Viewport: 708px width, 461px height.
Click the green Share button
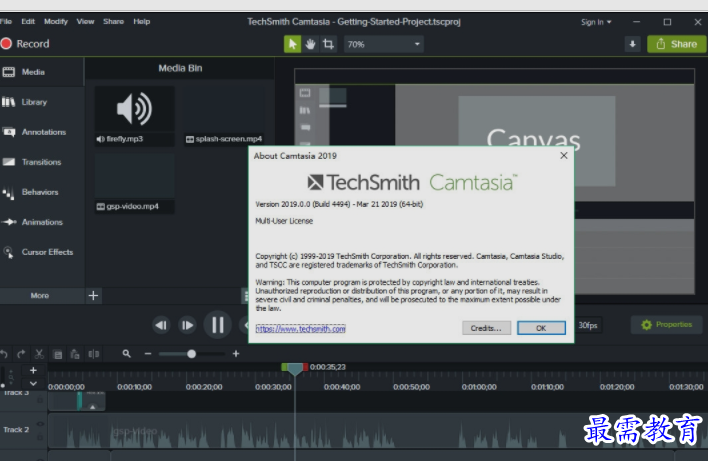pyautogui.click(x=676, y=44)
